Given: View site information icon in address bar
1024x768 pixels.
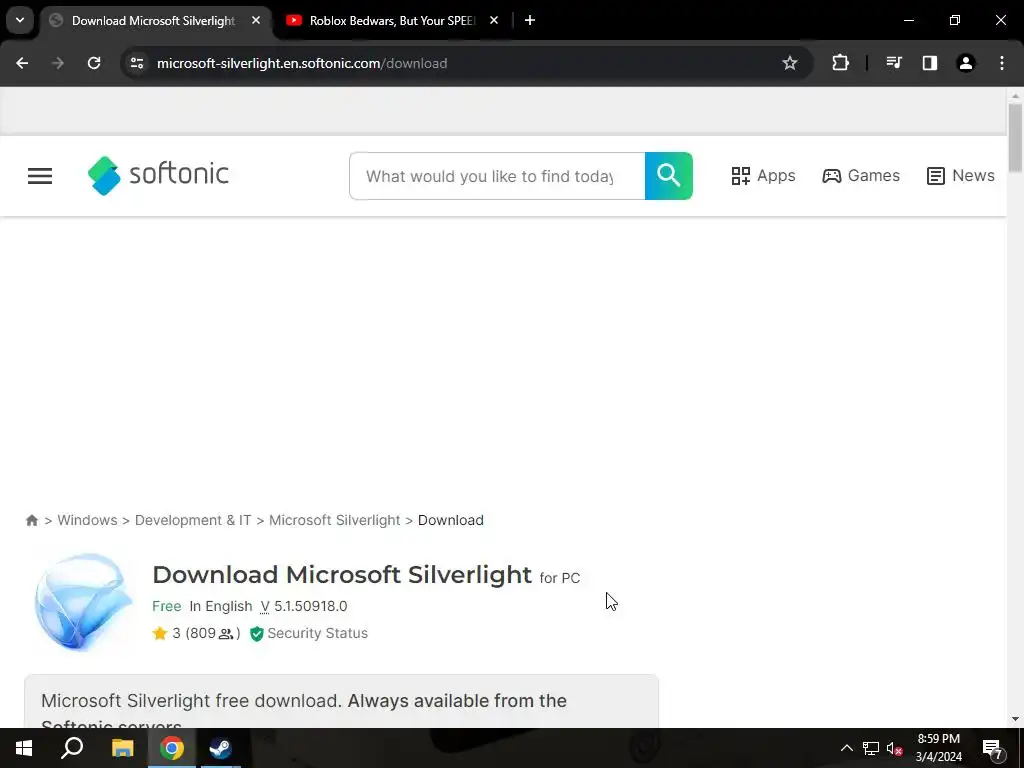Looking at the screenshot, I should (x=137, y=63).
